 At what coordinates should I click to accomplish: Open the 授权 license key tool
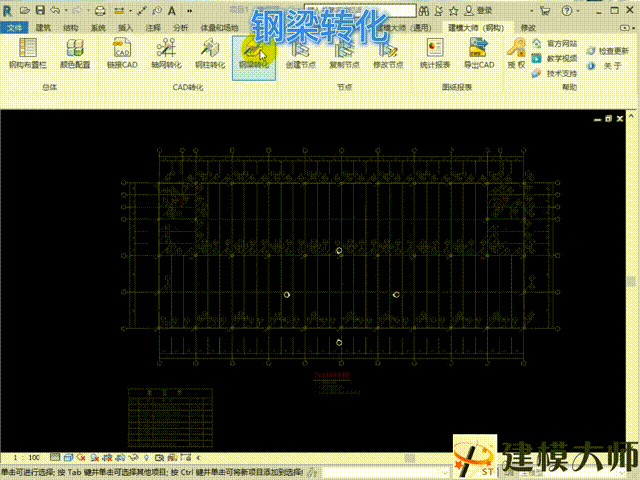pyautogui.click(x=516, y=53)
